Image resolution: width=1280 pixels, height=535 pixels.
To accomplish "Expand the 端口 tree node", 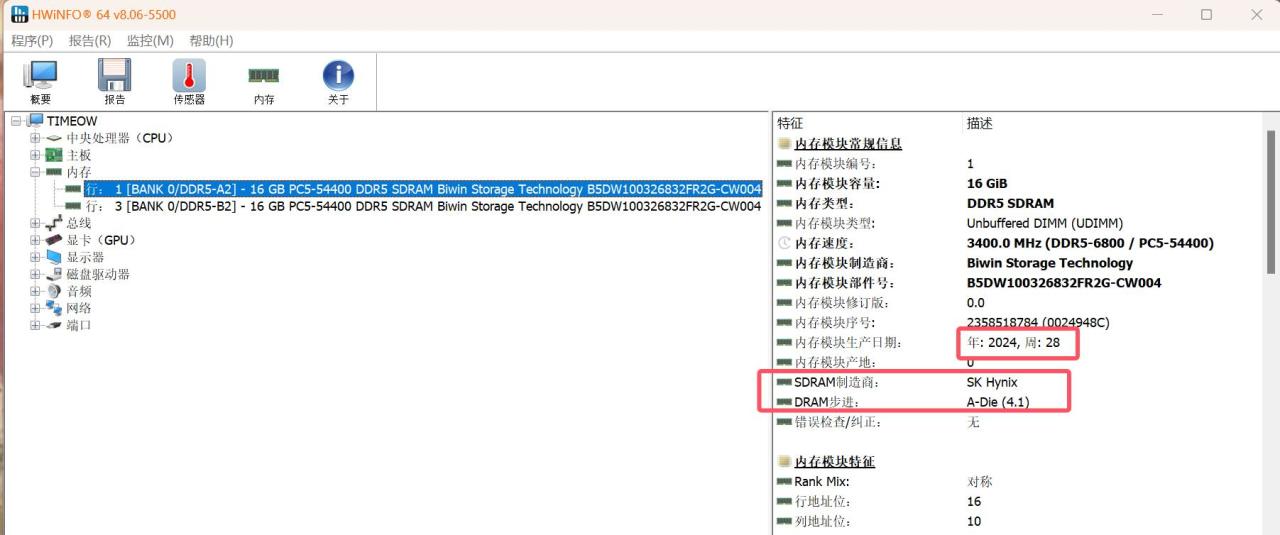I will 35,325.
